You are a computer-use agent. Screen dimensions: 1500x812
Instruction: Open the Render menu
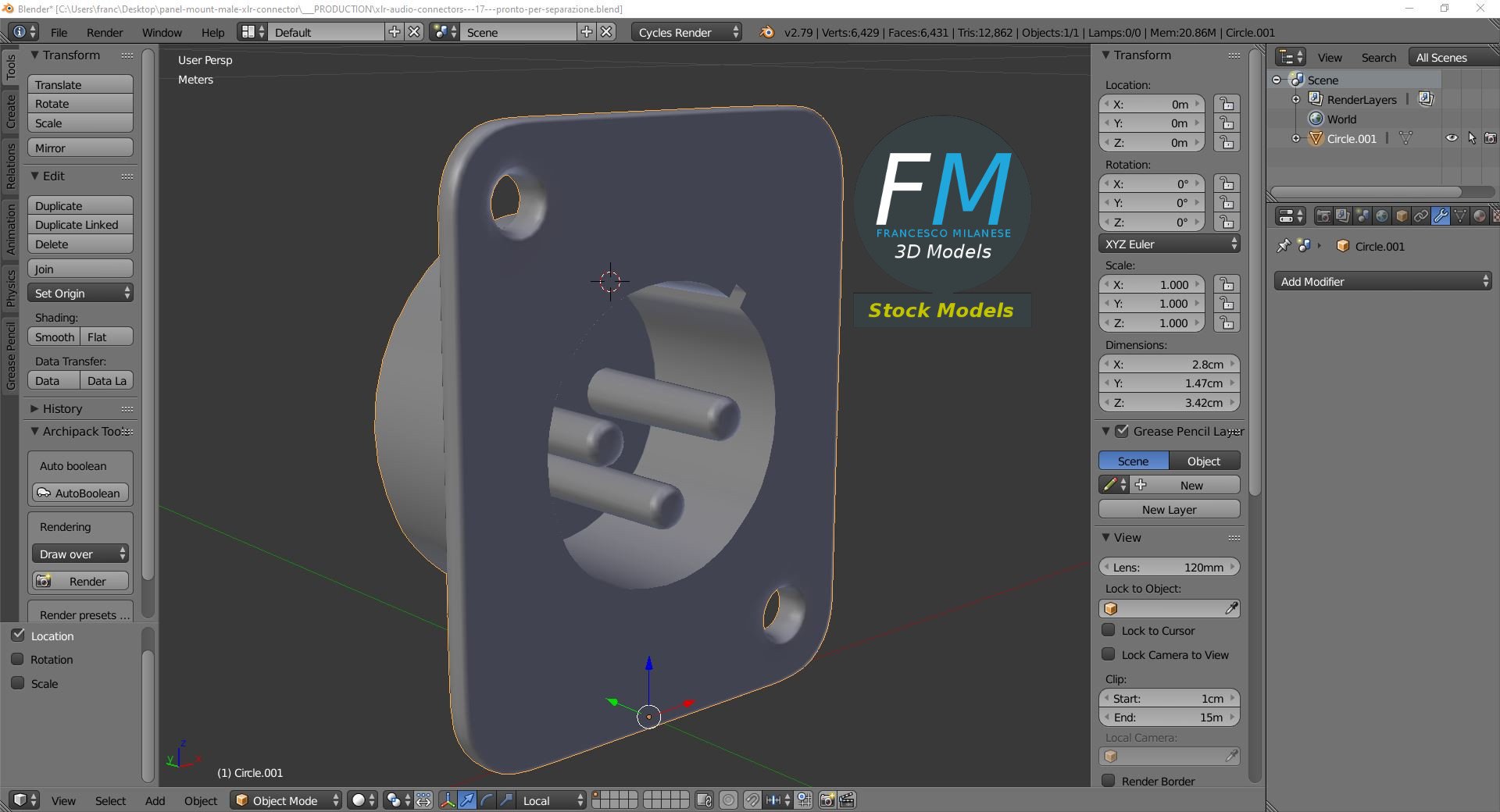[105, 32]
